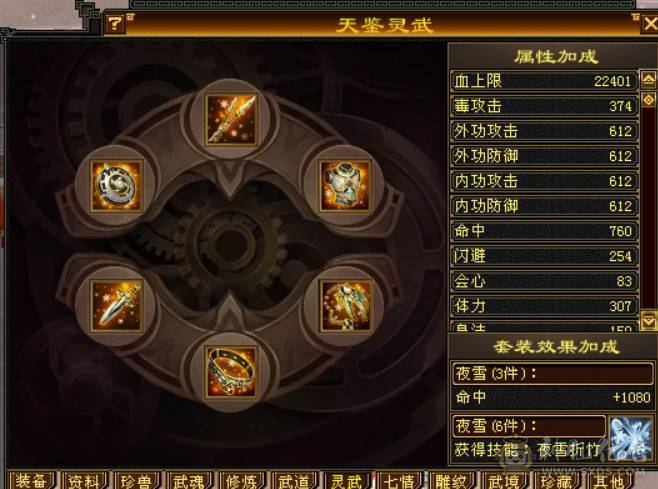Viewport: 658px width, 489px height.
Task: Switch to the 武魂 tab
Action: pyautogui.click(x=188, y=481)
